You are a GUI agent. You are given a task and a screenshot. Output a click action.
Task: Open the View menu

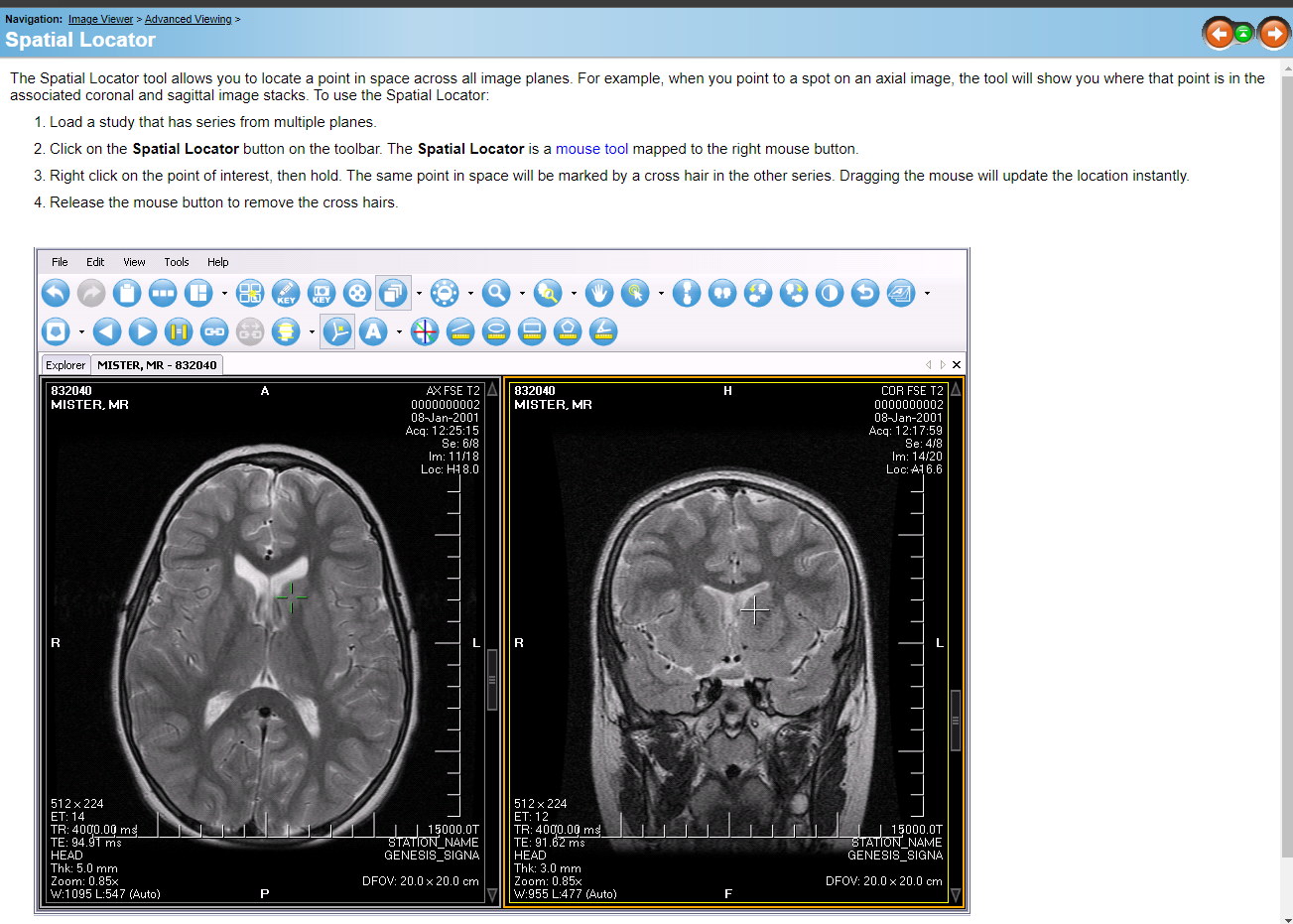tap(134, 262)
